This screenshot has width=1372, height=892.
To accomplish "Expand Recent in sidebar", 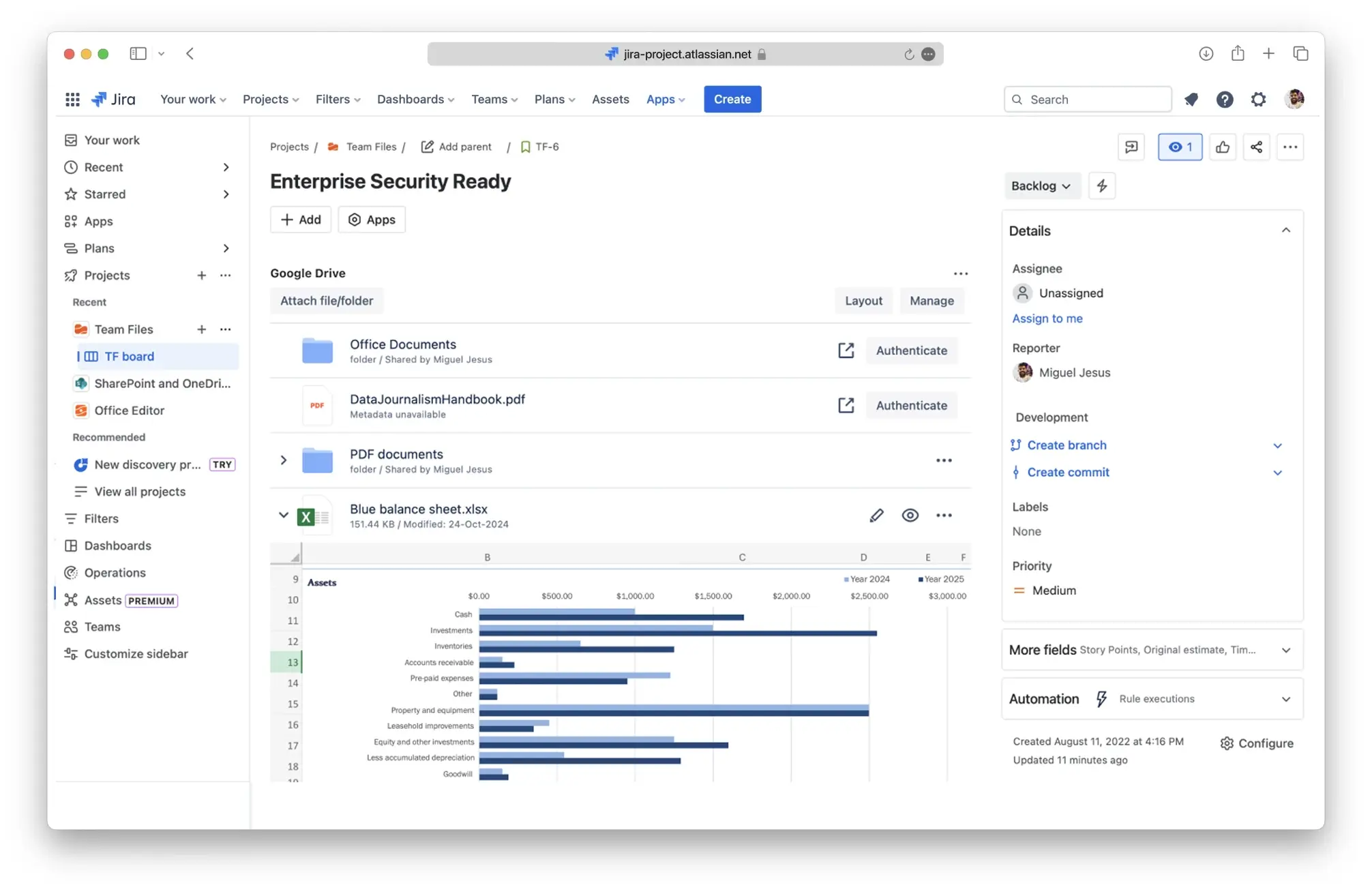I will (226, 167).
